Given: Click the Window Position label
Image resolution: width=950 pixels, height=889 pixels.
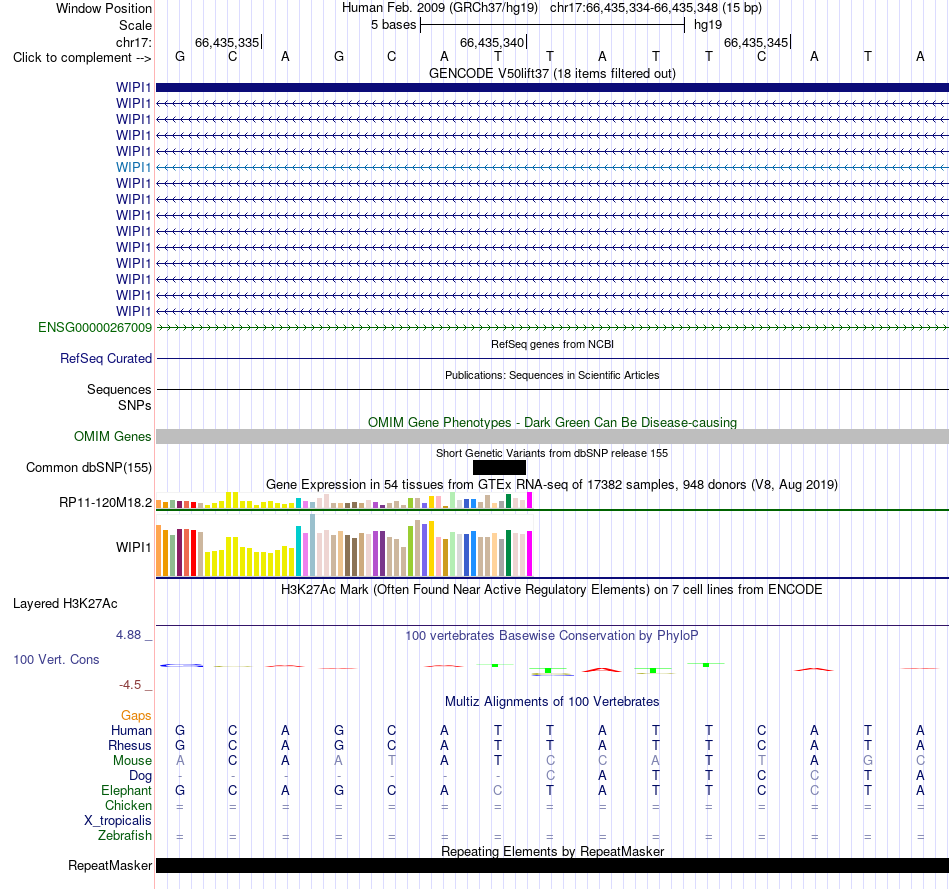Looking at the screenshot, I should point(104,8).
